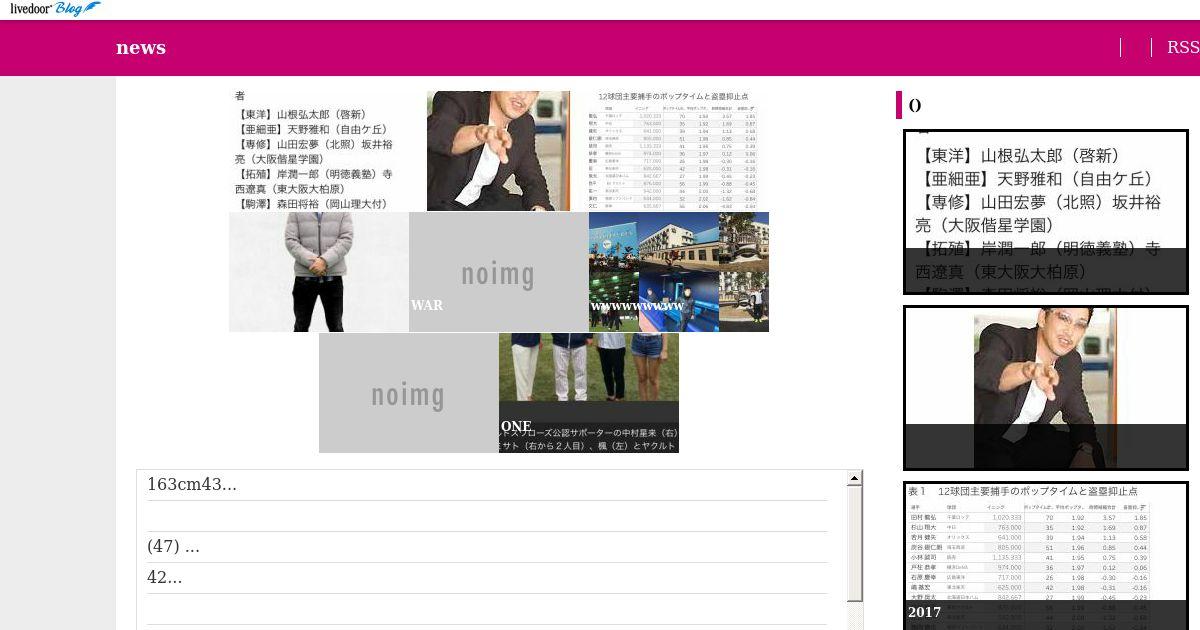Viewport: 1200px width, 630px height.
Task: Open thumbnail of person in gray jacket
Action: coord(319,272)
